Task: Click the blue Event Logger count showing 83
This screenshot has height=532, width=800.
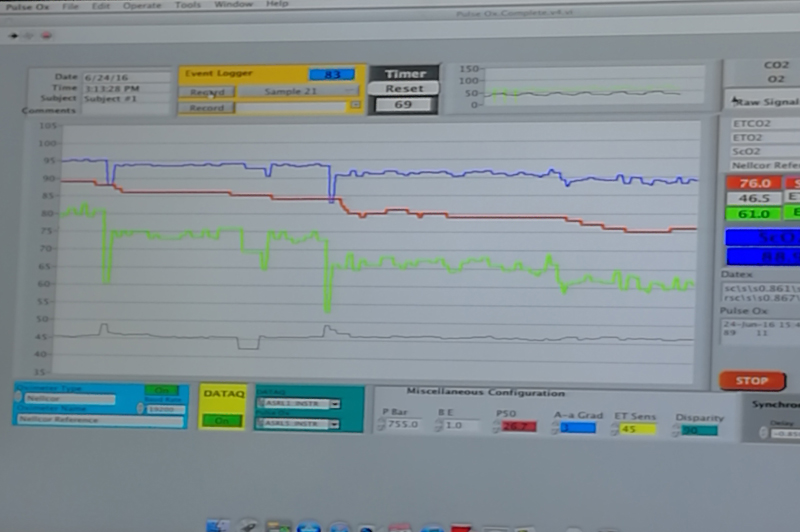Action: click(x=332, y=74)
